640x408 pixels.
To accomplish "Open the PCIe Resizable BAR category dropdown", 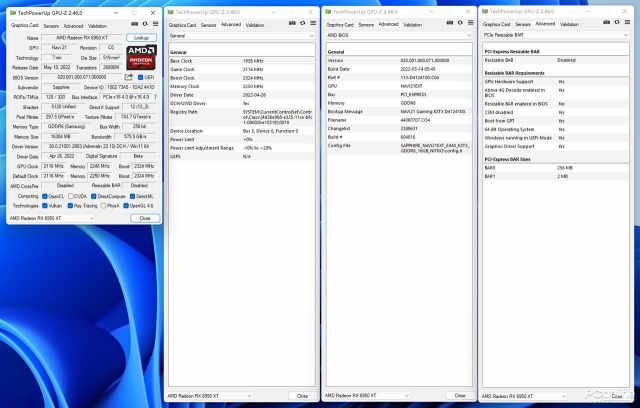I will (x=556, y=35).
